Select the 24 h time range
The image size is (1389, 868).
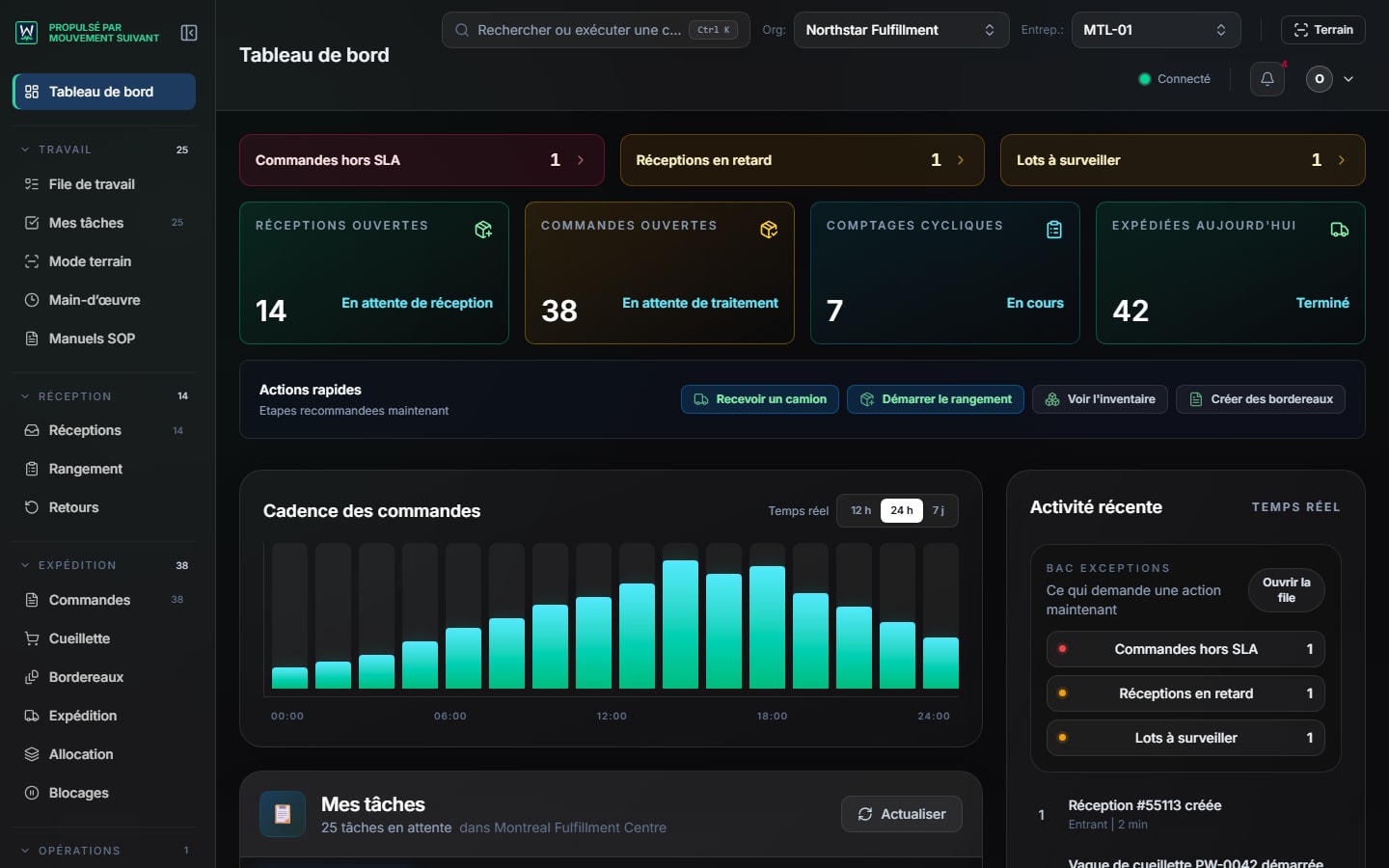(x=902, y=510)
